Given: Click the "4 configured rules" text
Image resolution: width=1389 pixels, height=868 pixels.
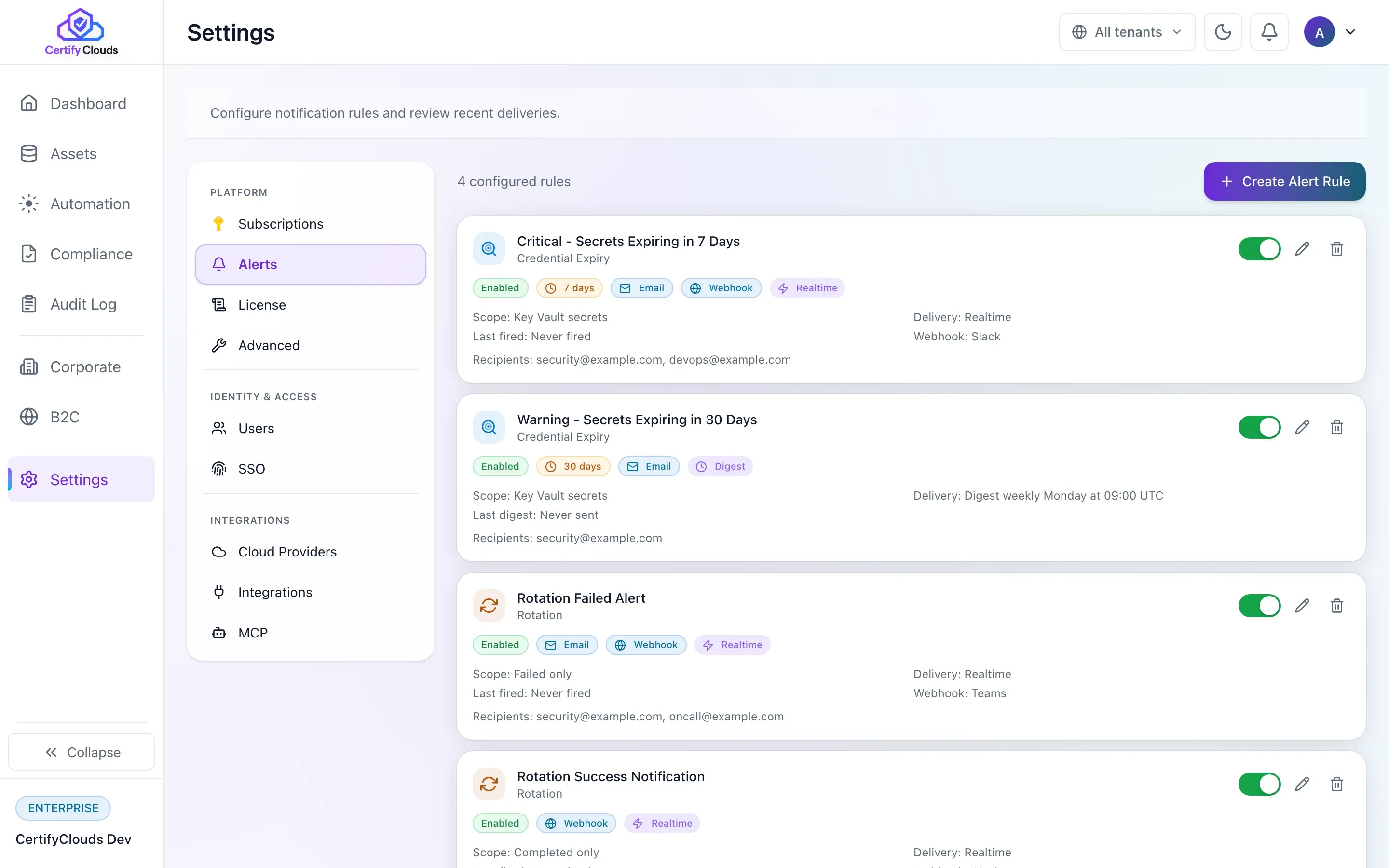Looking at the screenshot, I should pos(514,181).
